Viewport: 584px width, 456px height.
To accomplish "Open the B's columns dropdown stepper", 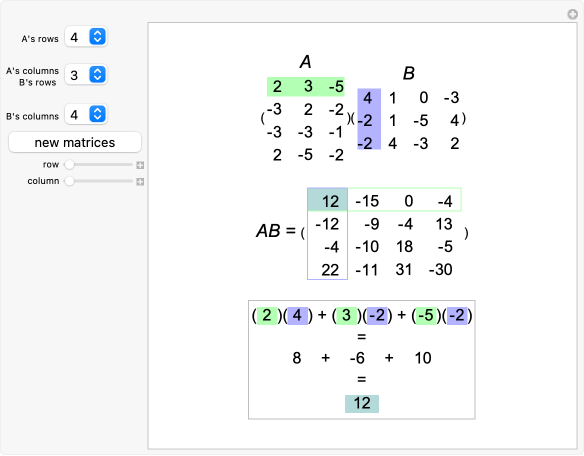I will pos(97,114).
